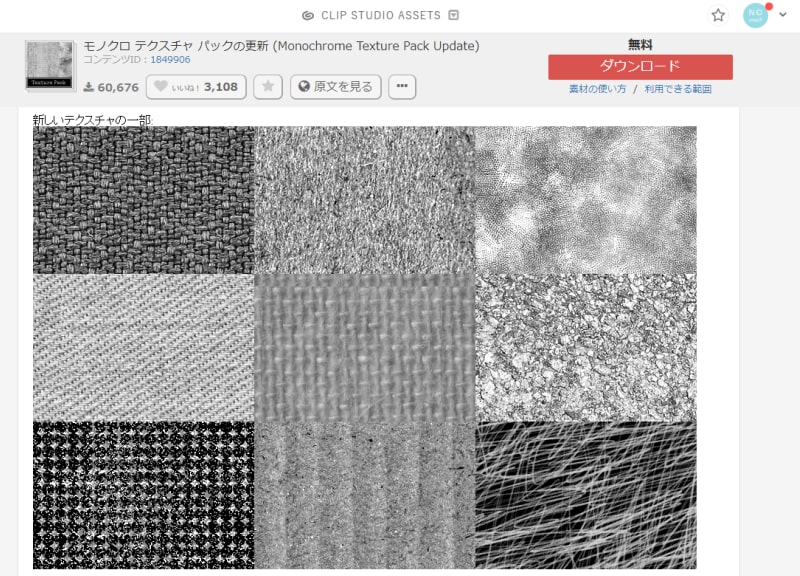Screen dimensions: 800x576
Task: Open the 利用できる範囲 link
Action: click(x=678, y=89)
